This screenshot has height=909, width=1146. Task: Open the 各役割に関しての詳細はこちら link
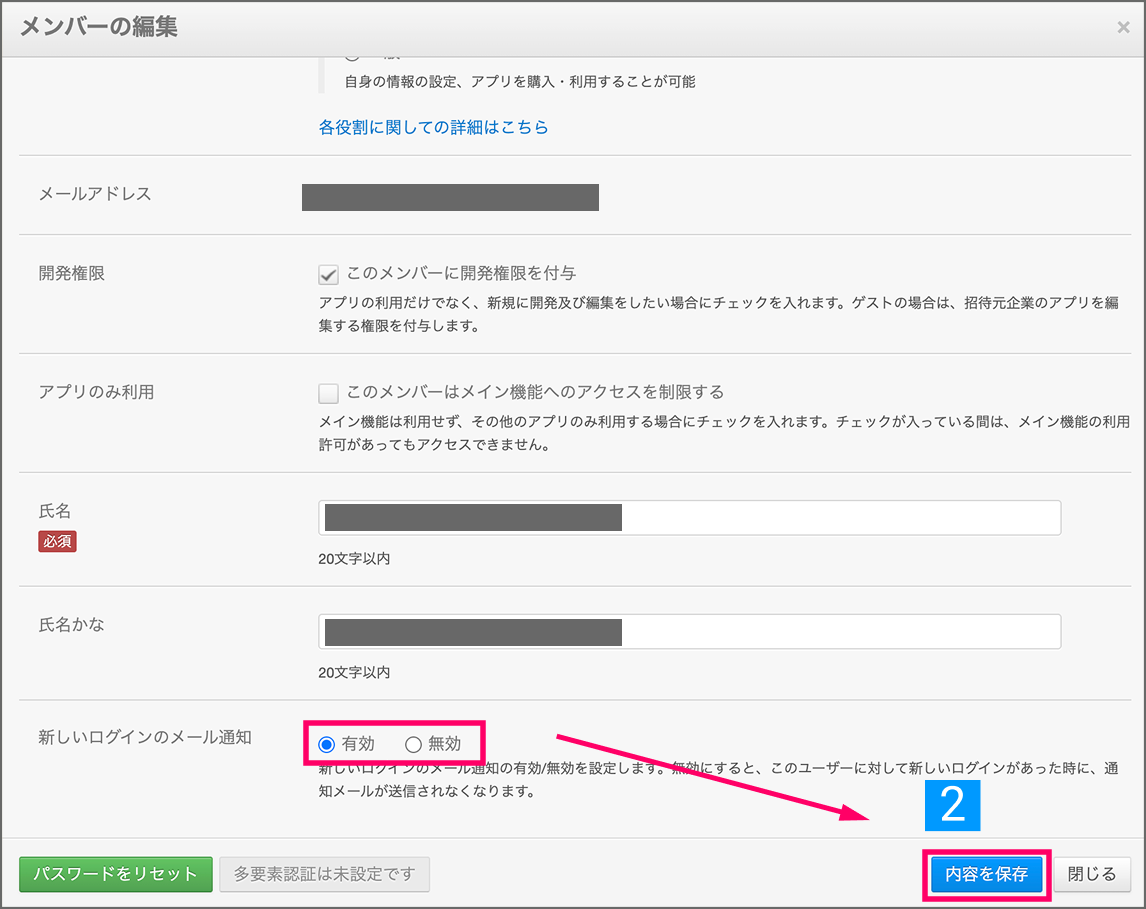click(433, 128)
